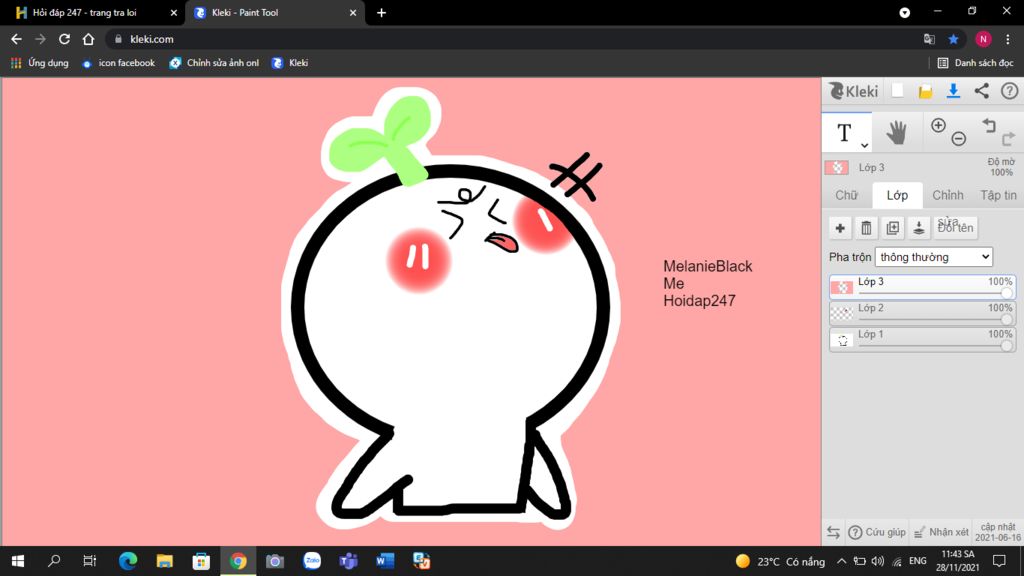The height and width of the screenshot is (576, 1024).
Task: Duplicate the selected layer
Action: pyautogui.click(x=893, y=228)
